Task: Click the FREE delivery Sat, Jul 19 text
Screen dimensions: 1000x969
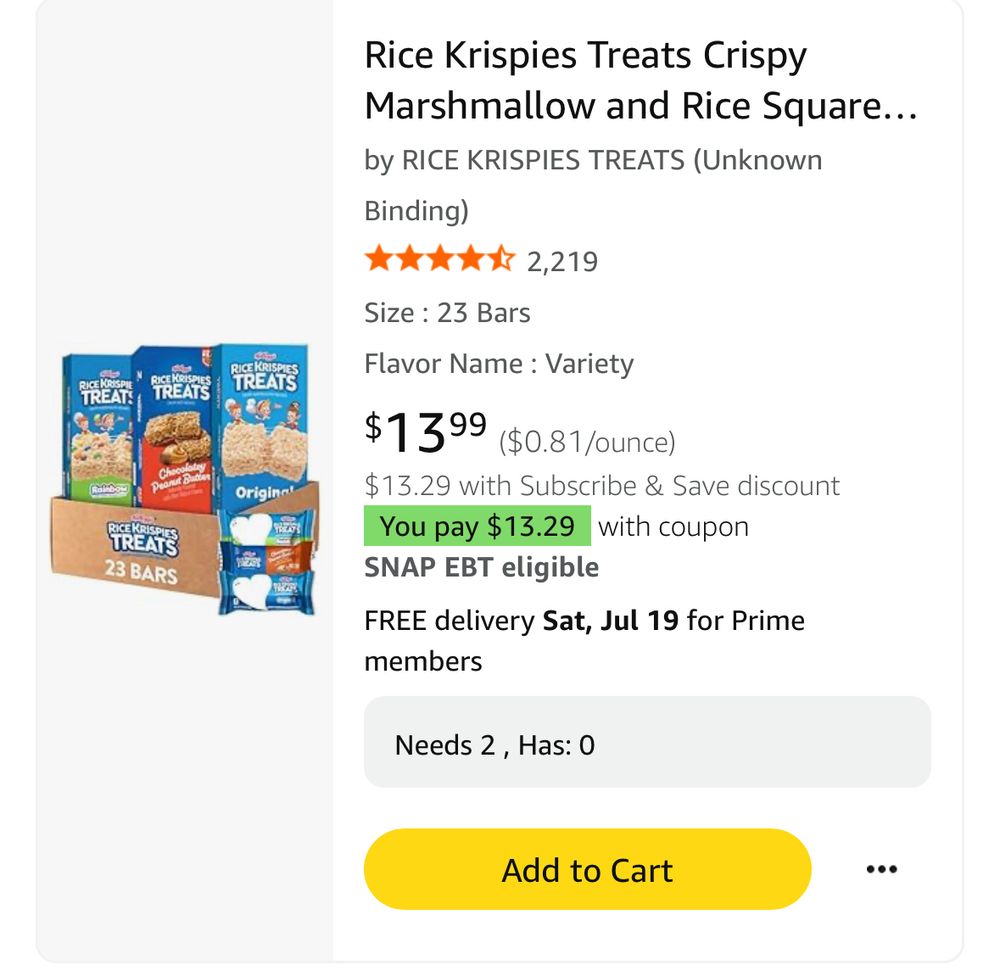Action: point(584,640)
